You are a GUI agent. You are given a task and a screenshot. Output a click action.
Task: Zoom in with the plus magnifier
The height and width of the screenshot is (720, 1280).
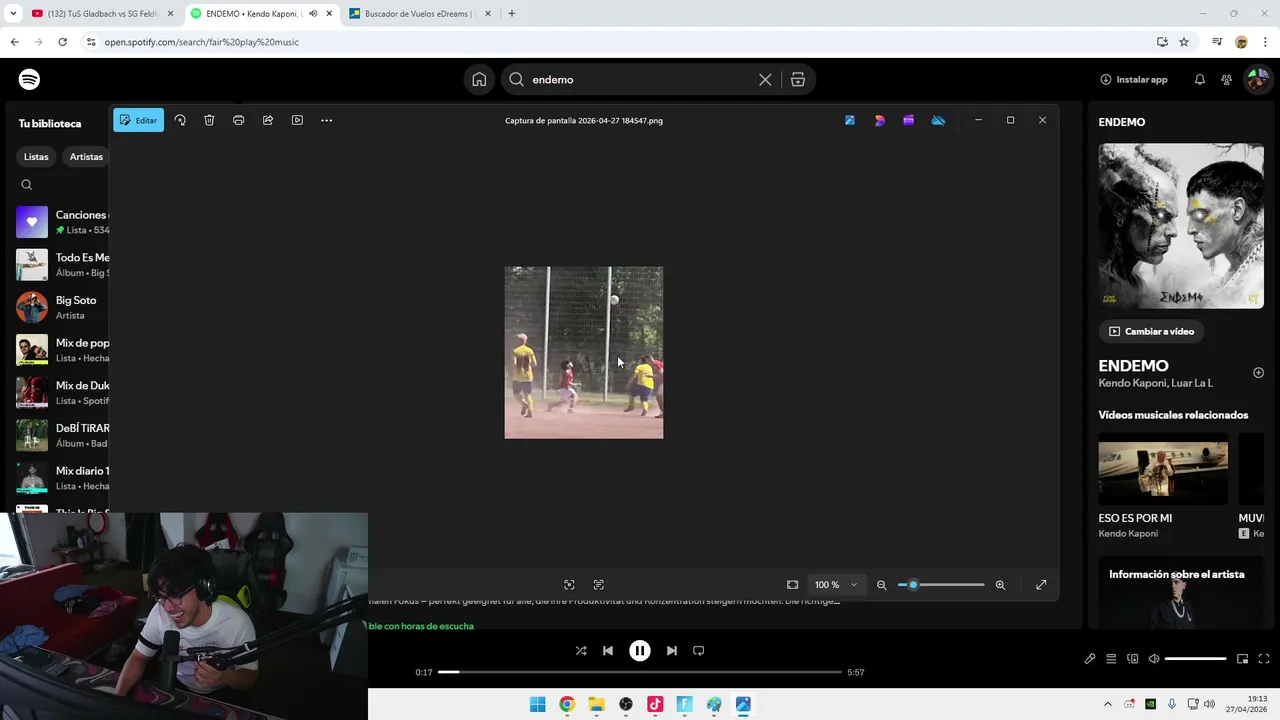(1000, 585)
